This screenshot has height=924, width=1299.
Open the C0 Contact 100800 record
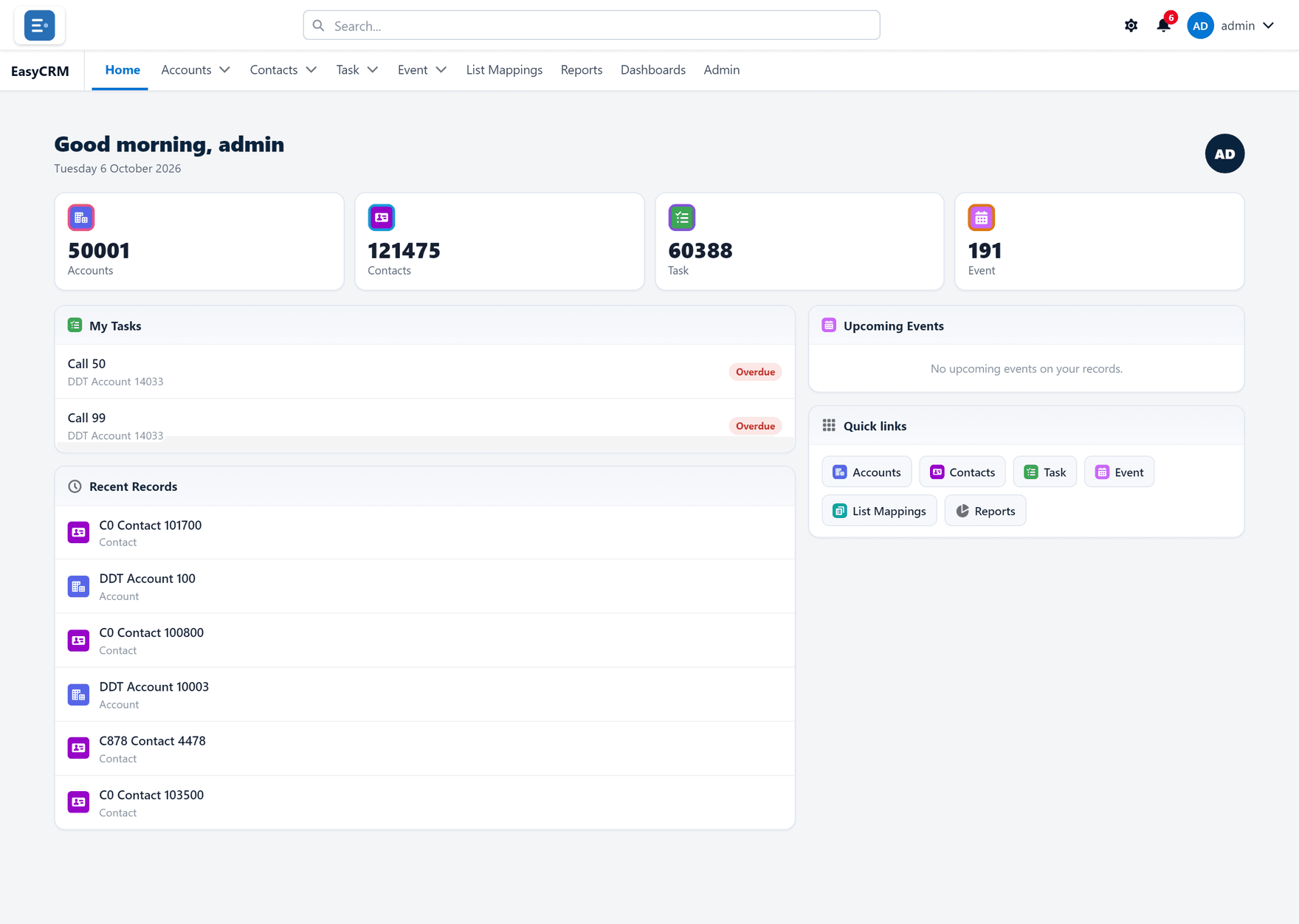click(425, 641)
